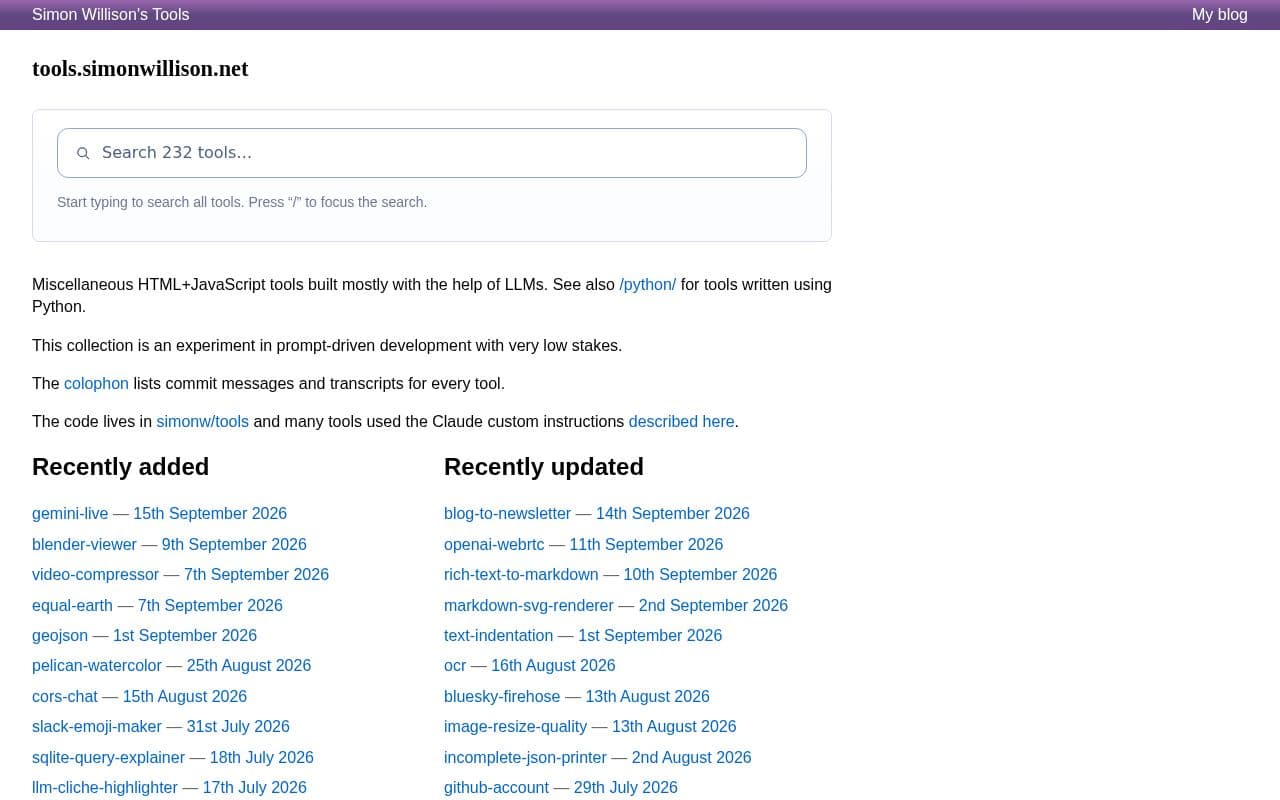Screen dimensions: 1280x800
Task: Open the video-compressor tool
Action: tap(96, 574)
